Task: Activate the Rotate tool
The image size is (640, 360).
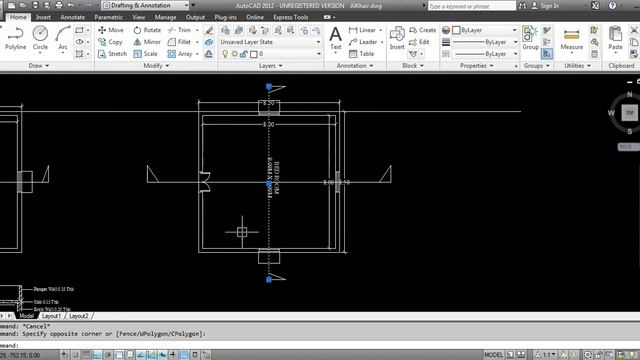Action: pos(147,30)
